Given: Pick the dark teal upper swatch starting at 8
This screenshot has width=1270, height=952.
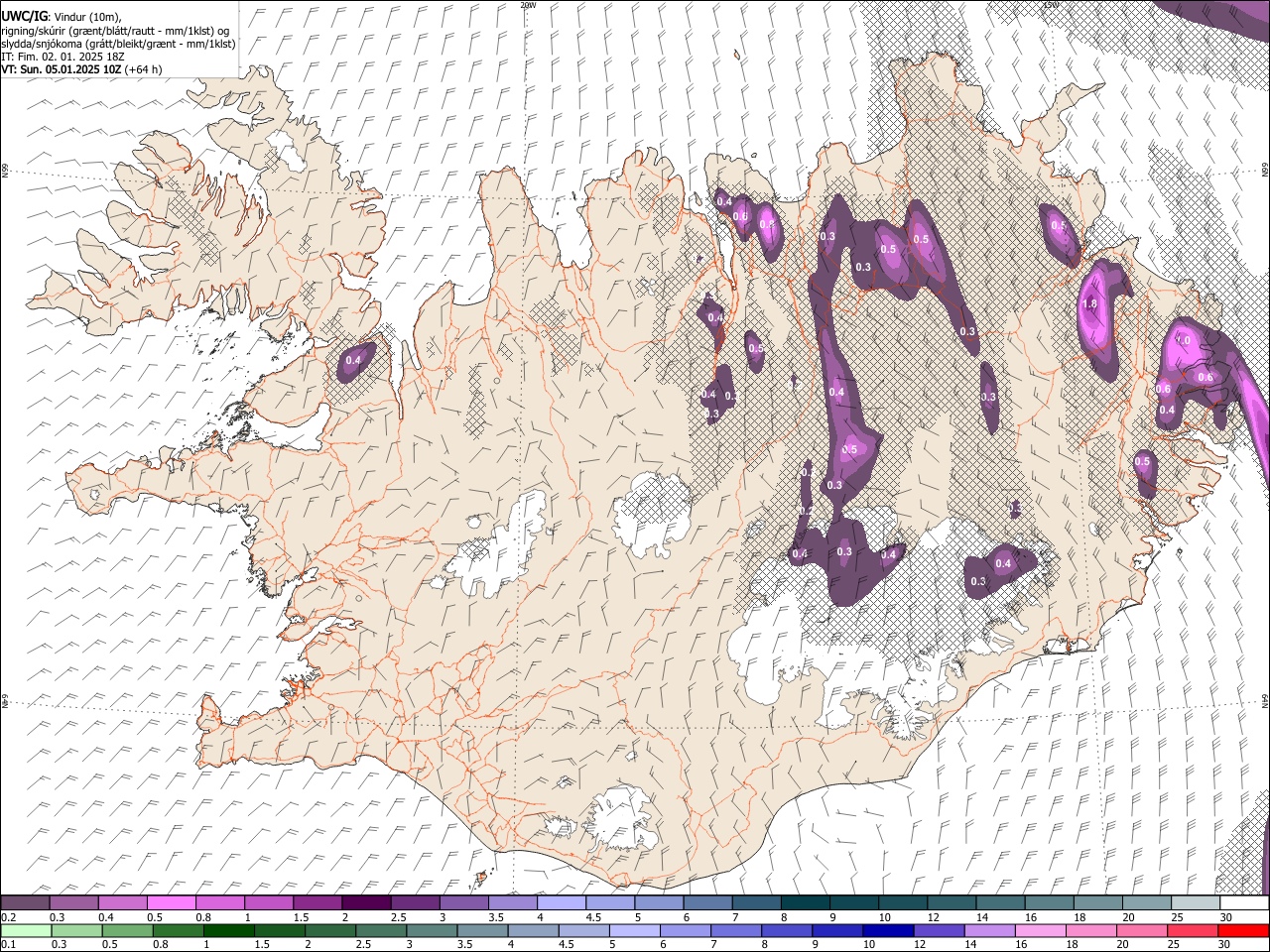Looking at the screenshot, I should click(806, 903).
